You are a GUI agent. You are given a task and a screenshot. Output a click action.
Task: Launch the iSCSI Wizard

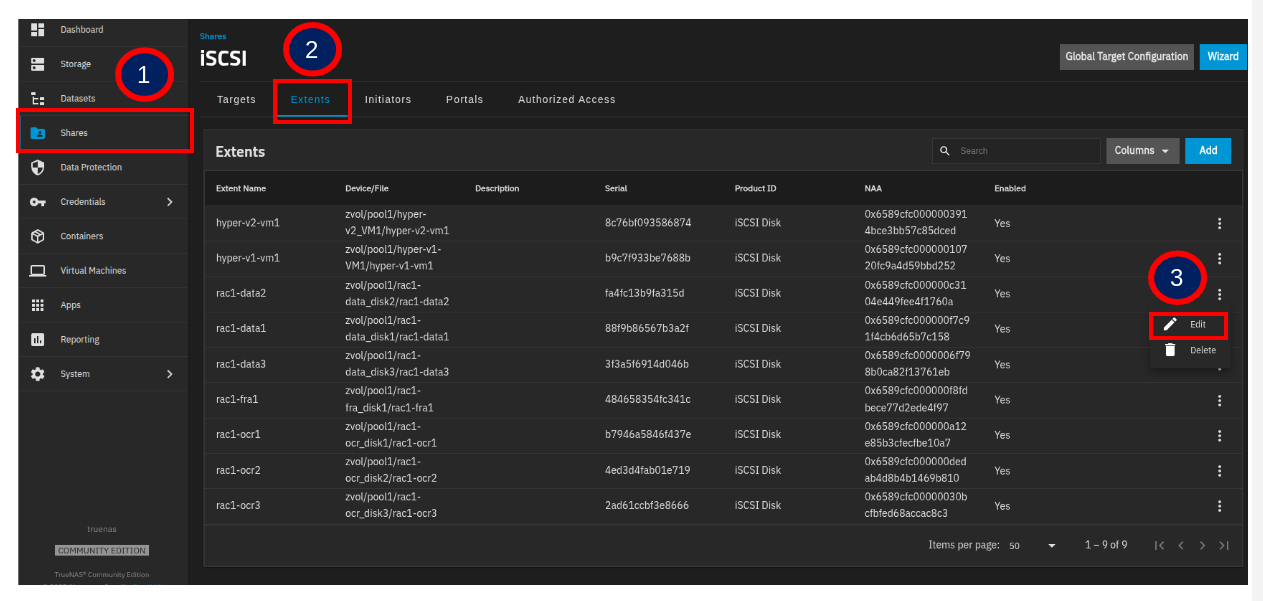click(x=1222, y=57)
